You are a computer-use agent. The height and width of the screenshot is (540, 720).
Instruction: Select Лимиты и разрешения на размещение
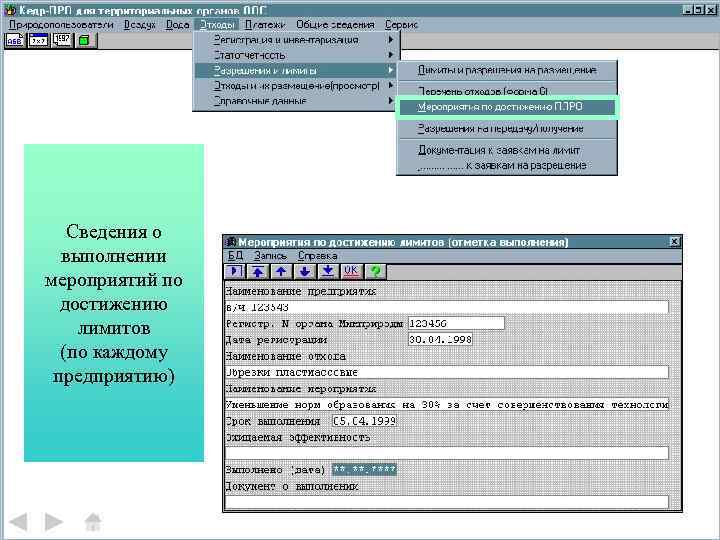click(507, 70)
